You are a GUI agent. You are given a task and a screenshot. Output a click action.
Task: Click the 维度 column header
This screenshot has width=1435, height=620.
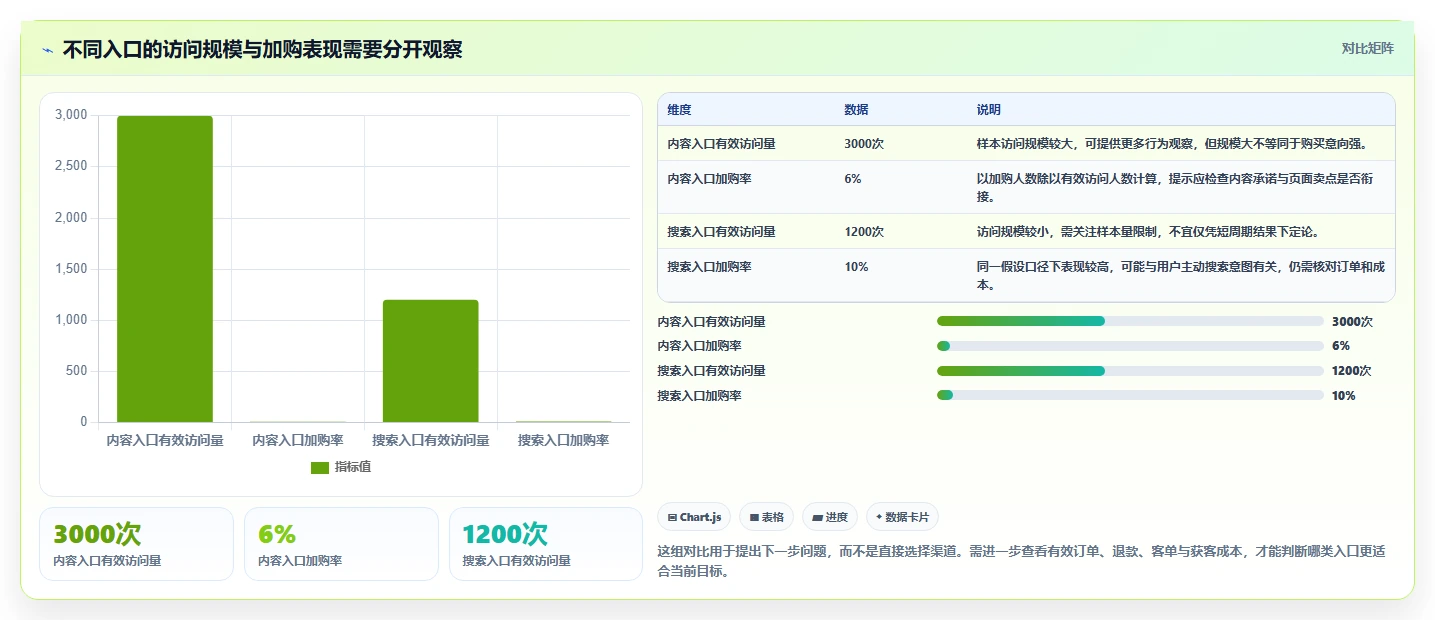[x=679, y=110]
